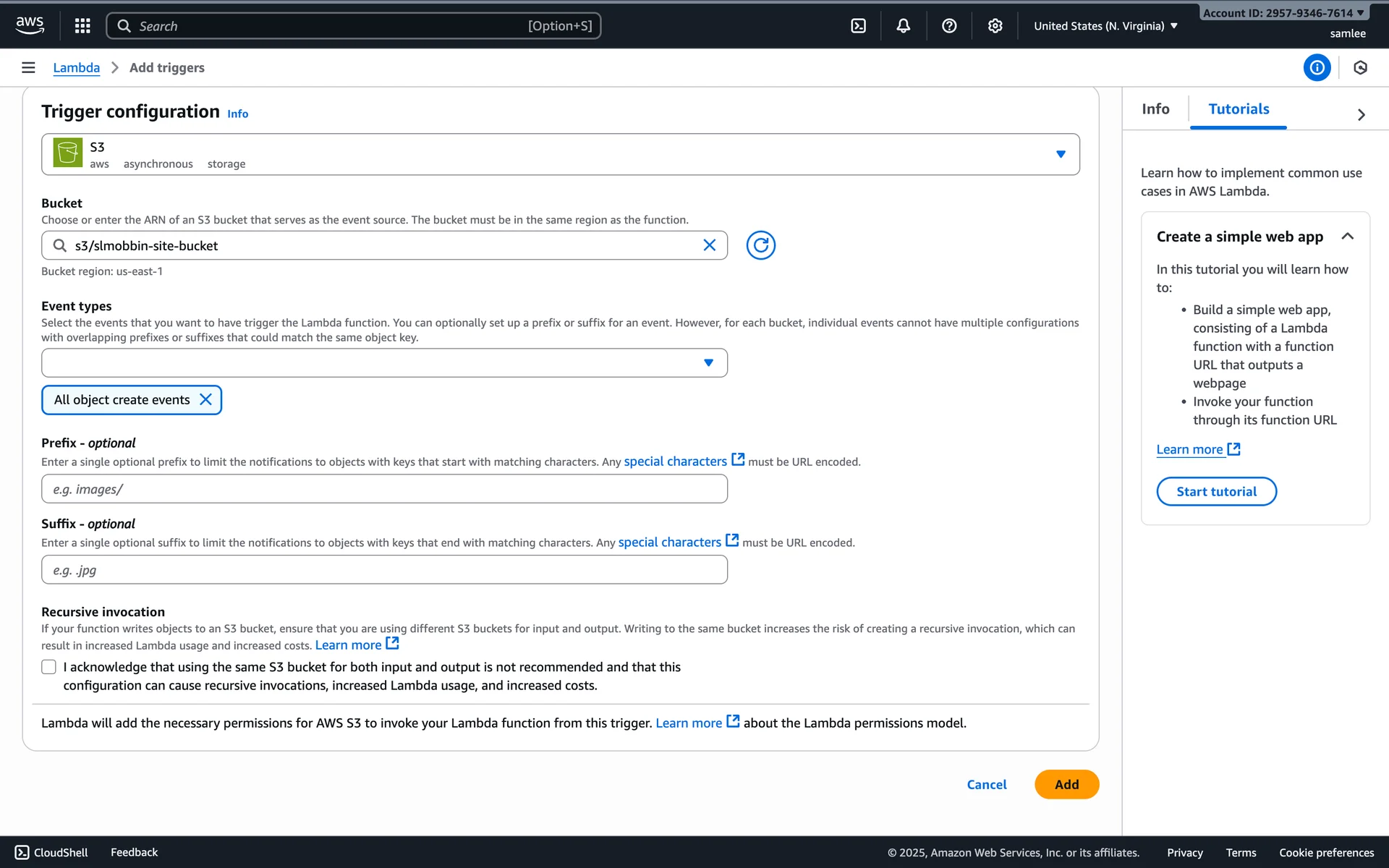Collapse the Create a simple web app section
This screenshot has width=1389, height=868.
[1347, 237]
